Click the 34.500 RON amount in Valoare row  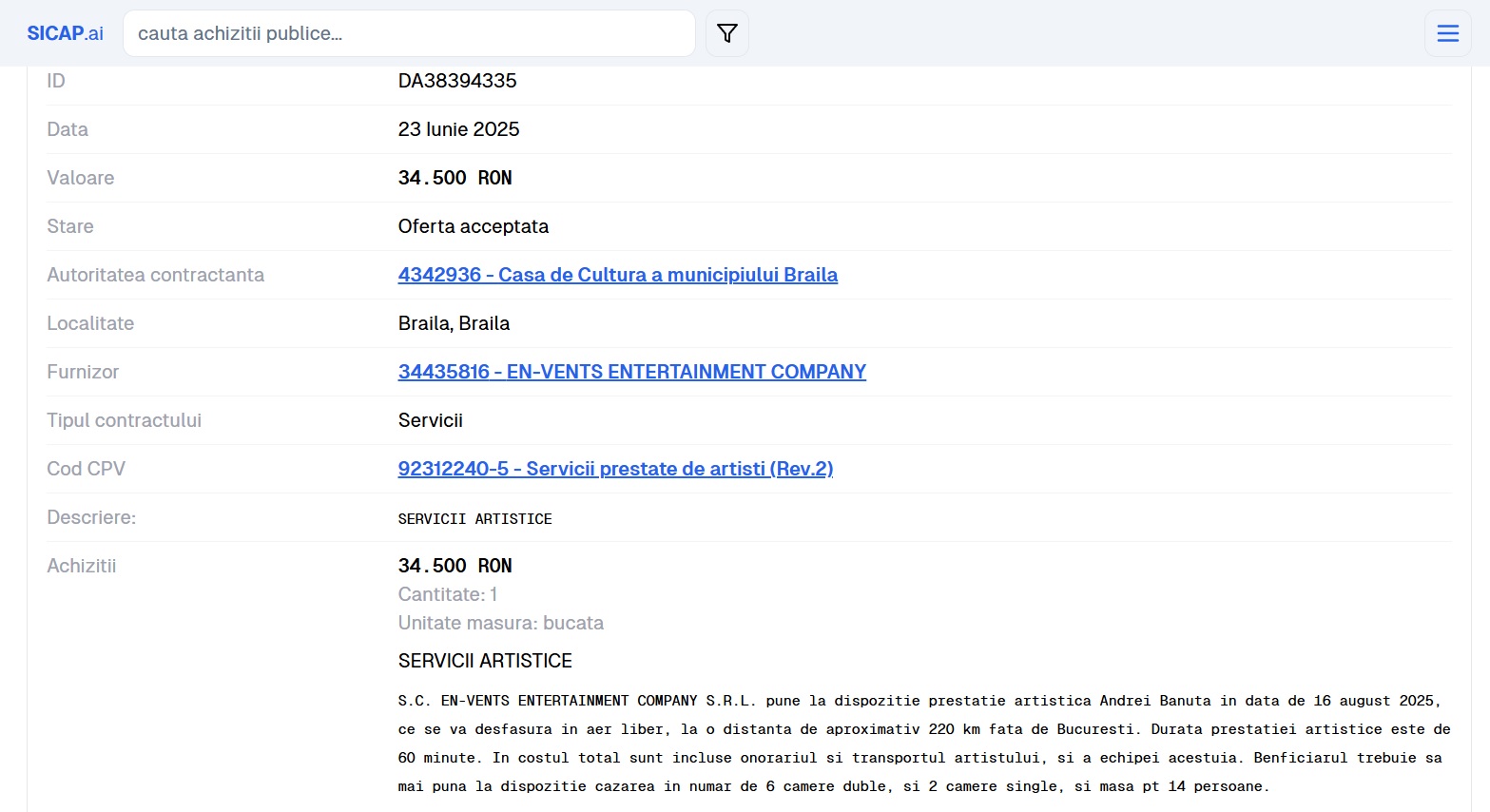[x=455, y=178]
